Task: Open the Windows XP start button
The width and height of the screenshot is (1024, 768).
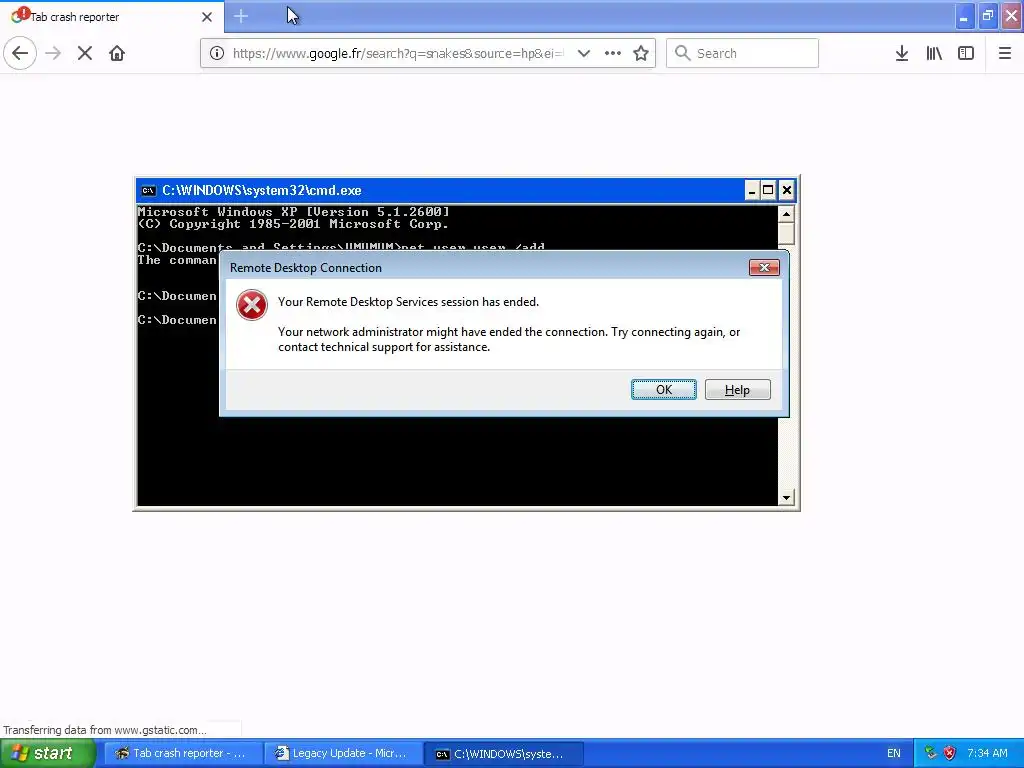Action: (x=47, y=753)
